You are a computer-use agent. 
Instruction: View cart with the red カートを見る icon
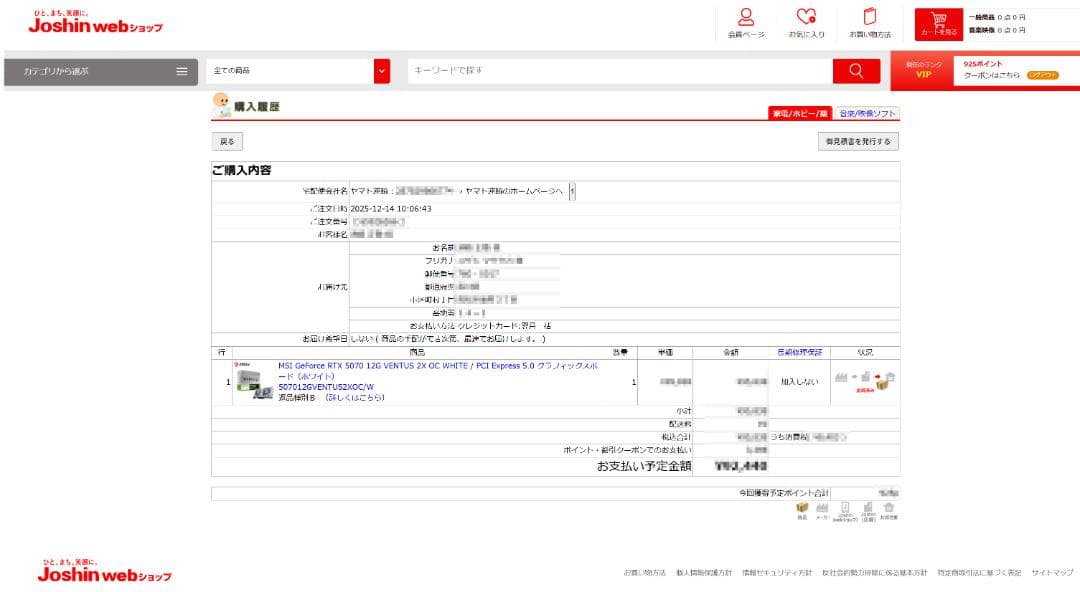(x=938, y=22)
